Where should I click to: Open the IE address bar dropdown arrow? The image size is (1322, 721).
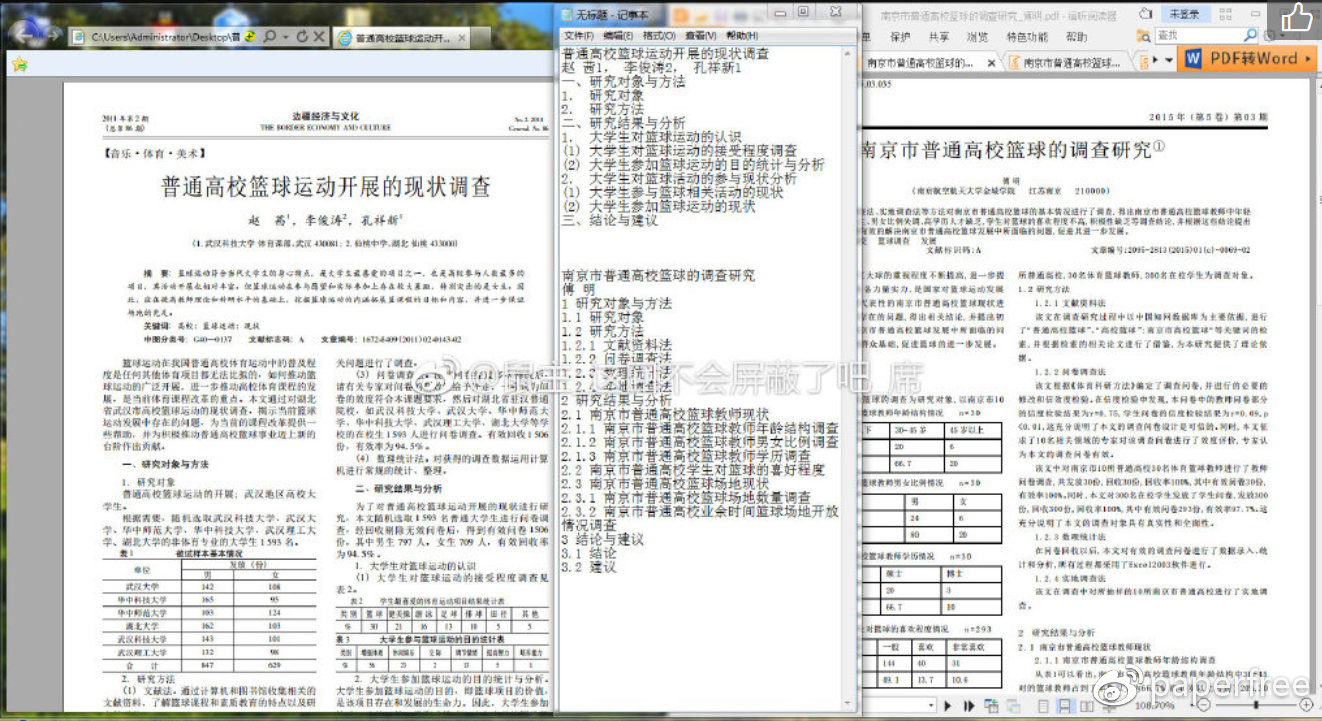(x=285, y=36)
